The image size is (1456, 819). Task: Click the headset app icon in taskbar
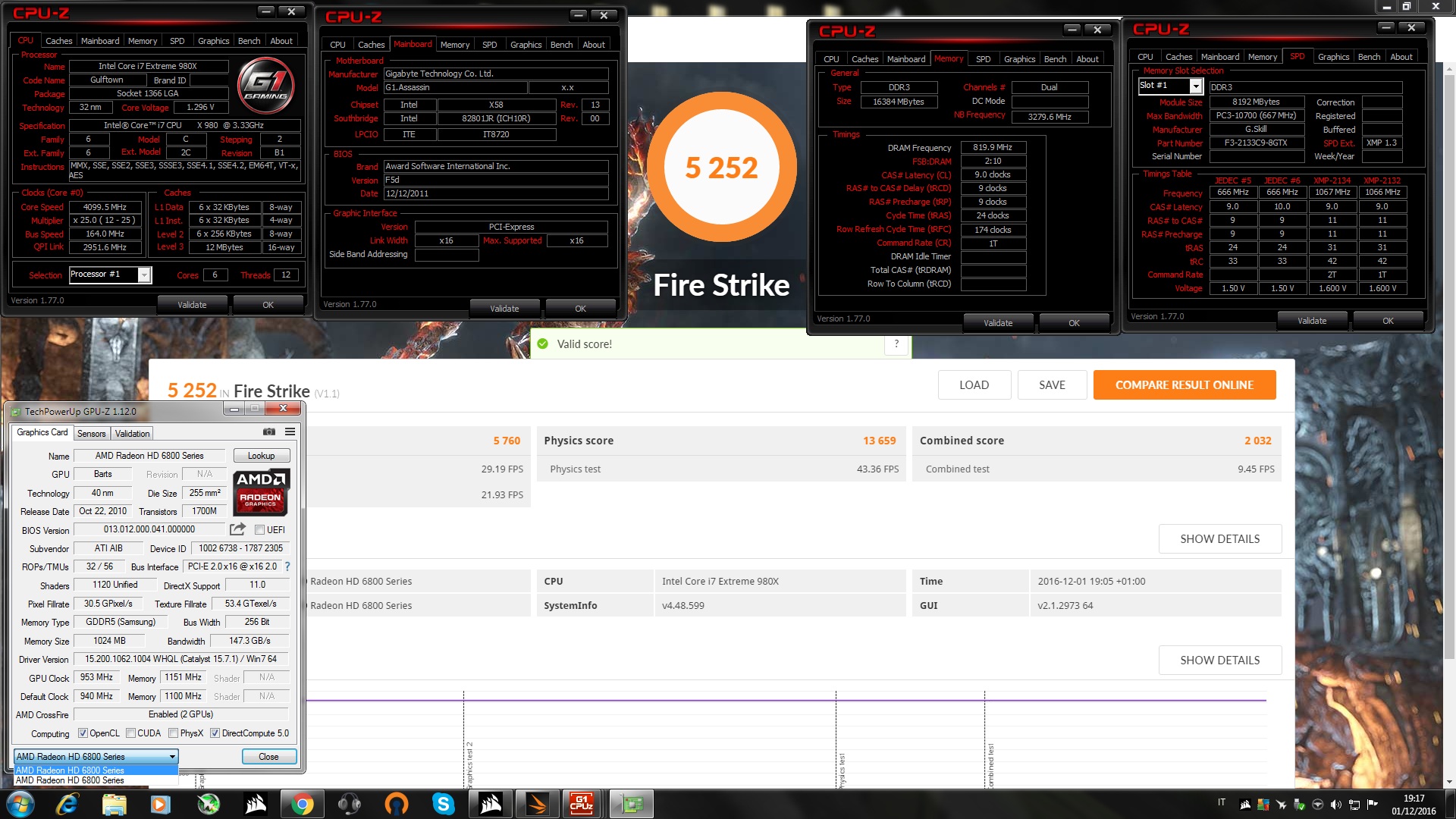(x=349, y=804)
